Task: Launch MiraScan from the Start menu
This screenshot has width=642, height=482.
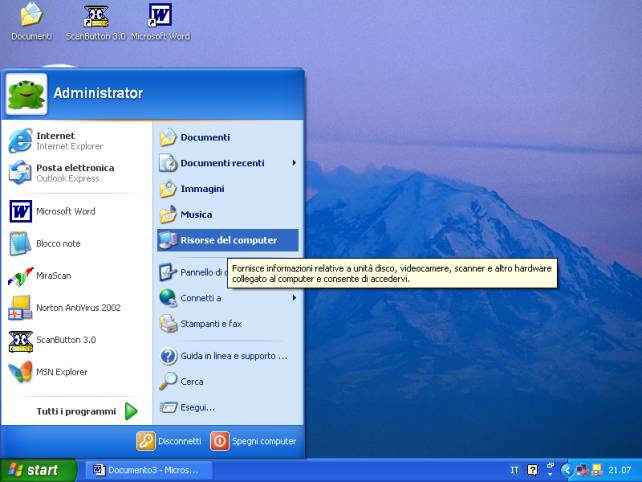Action: [76, 276]
